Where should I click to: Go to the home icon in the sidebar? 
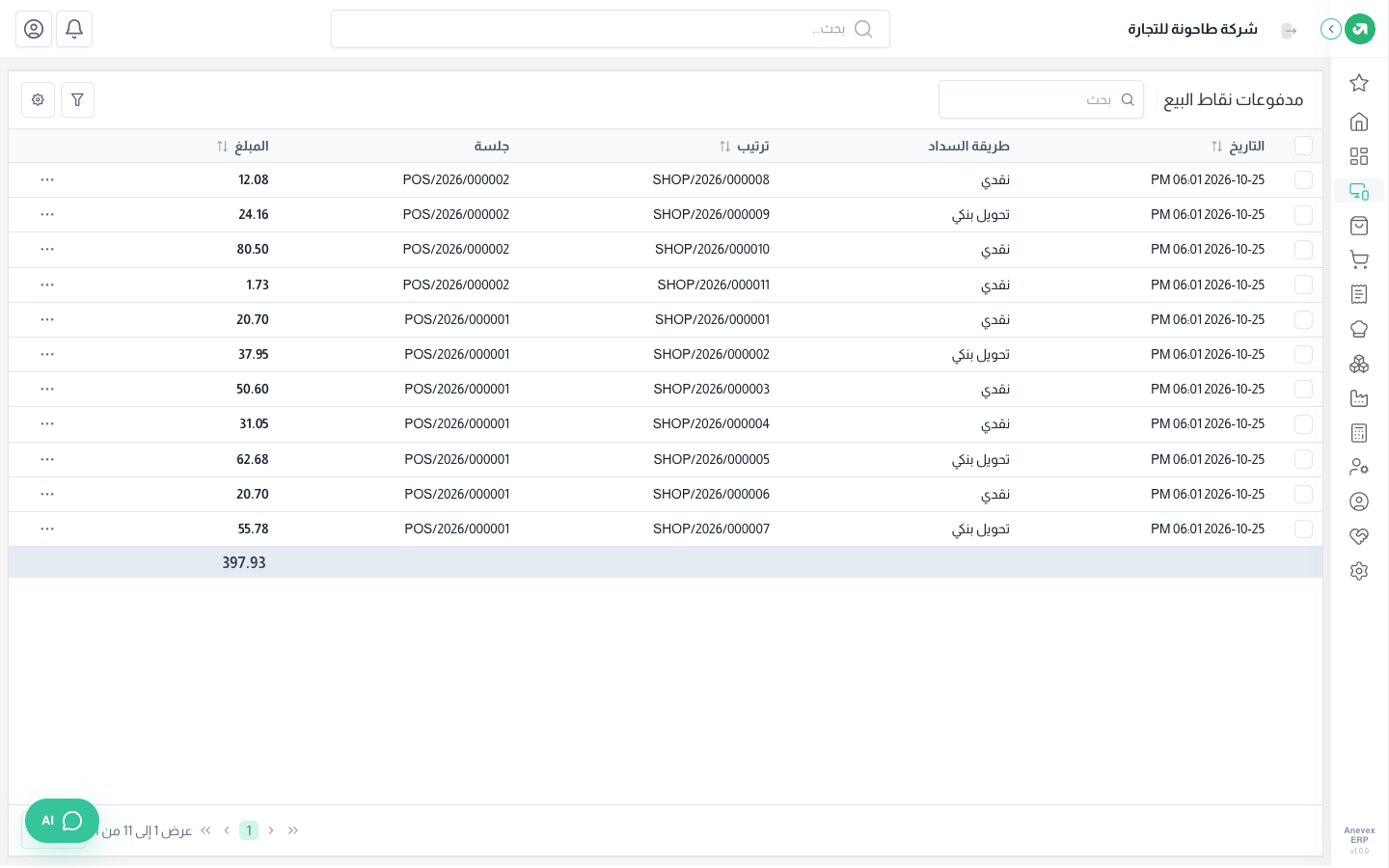[x=1359, y=122]
